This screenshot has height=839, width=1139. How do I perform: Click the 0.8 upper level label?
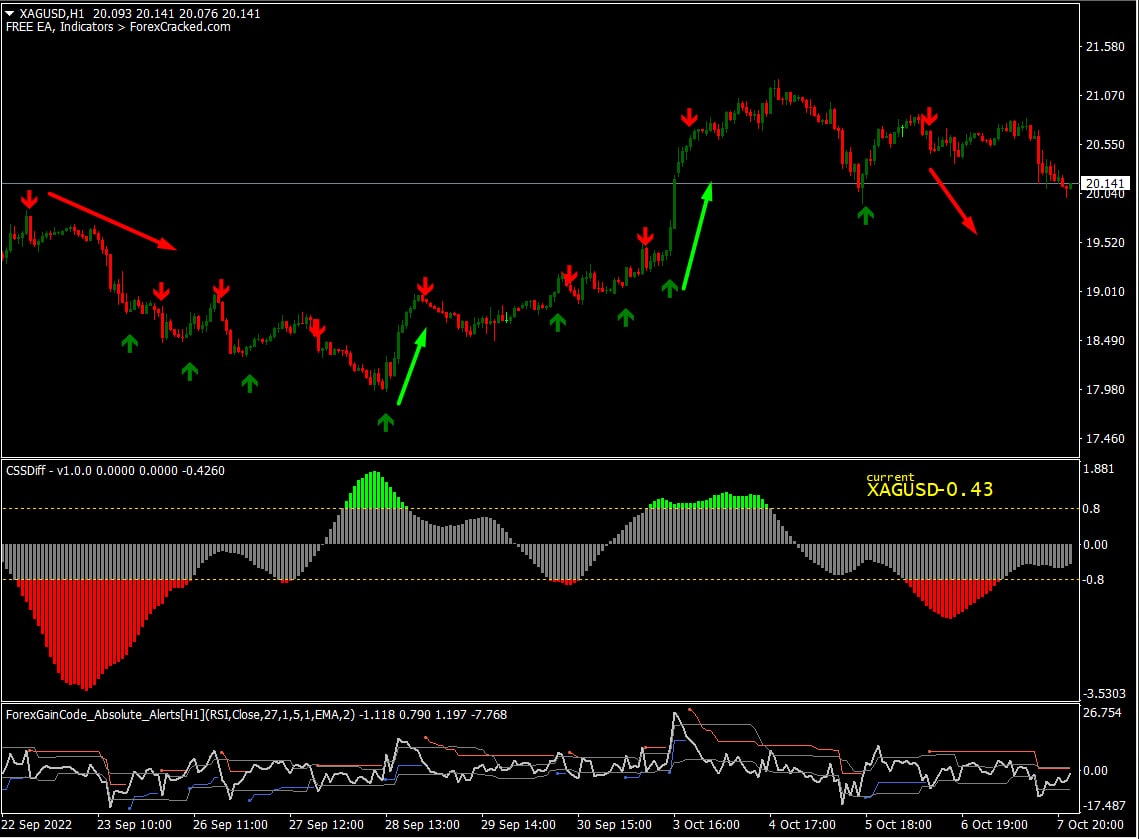coord(1091,508)
